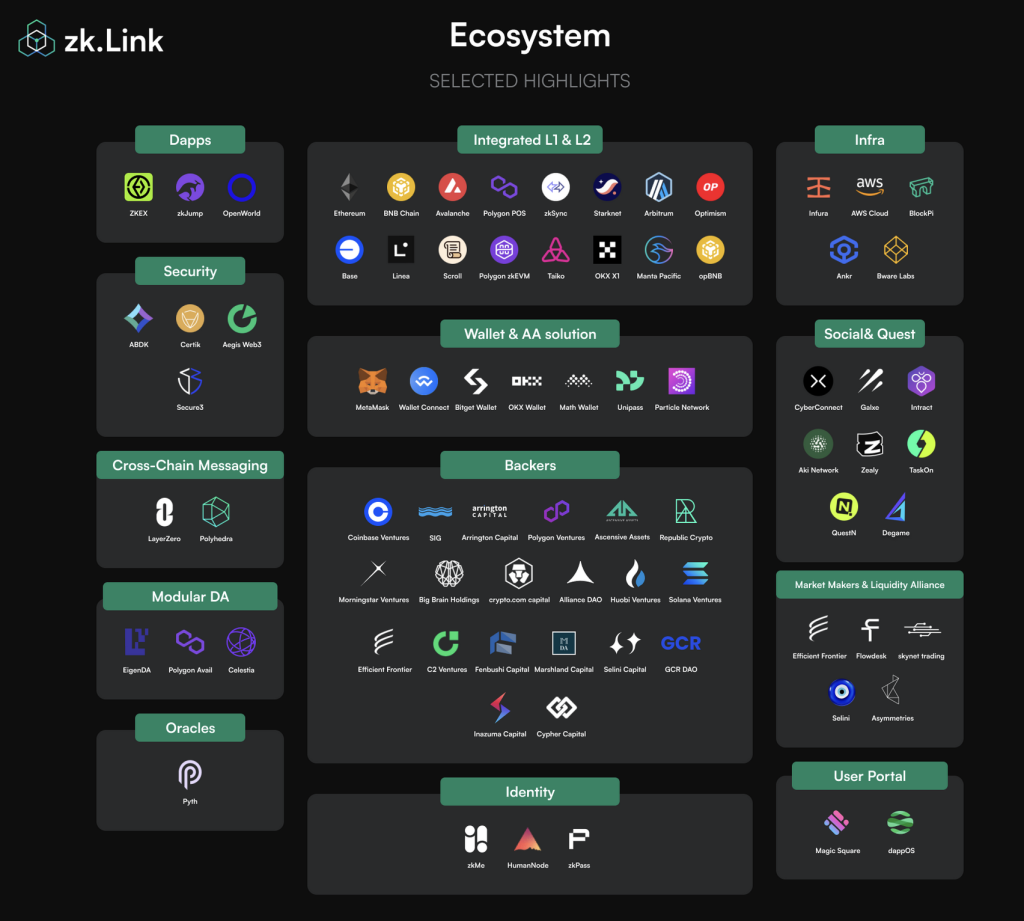
Task: Select the Pyth oracle icon
Action: [190, 774]
